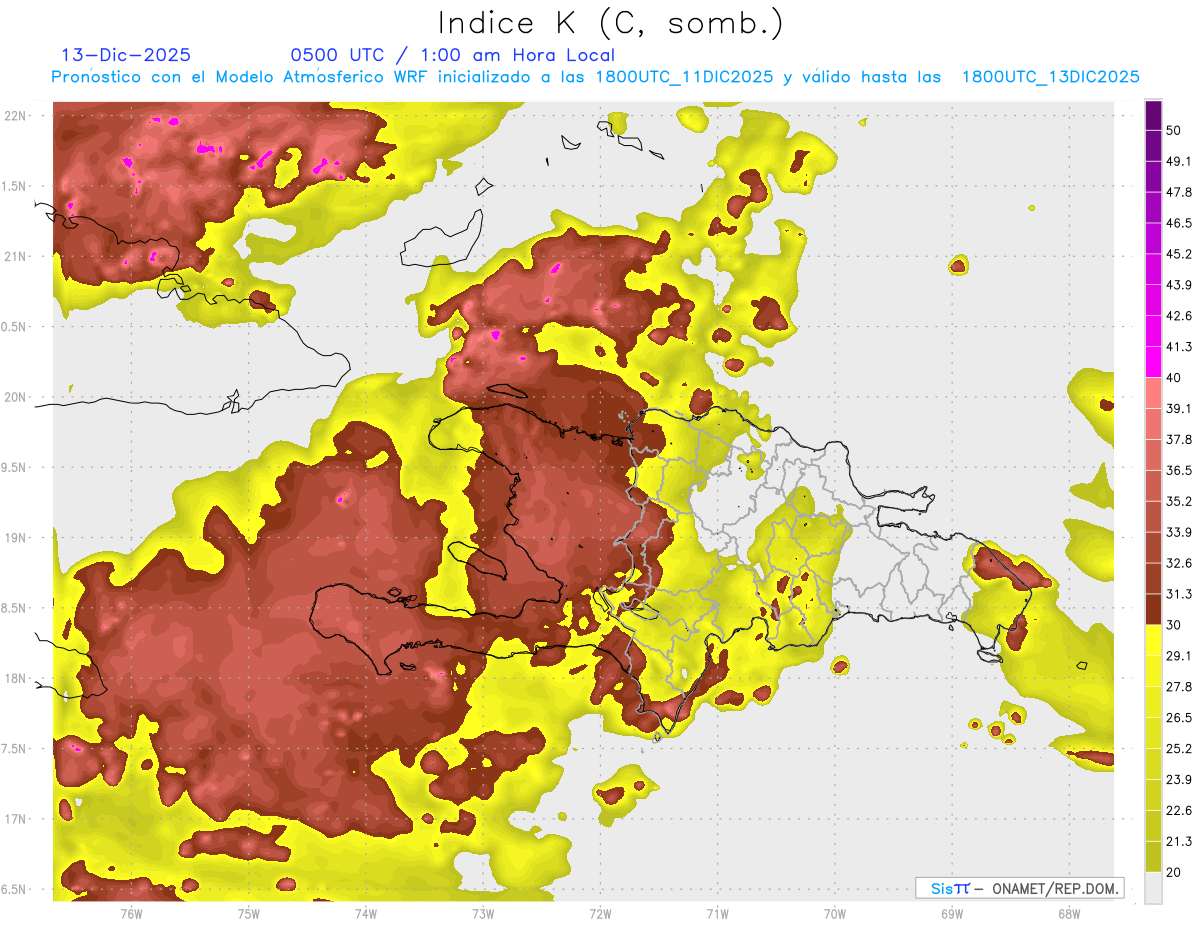This screenshot has height=927, width=1200.
Task: Click the colorbar value 31.3
Action: (x=1179, y=594)
